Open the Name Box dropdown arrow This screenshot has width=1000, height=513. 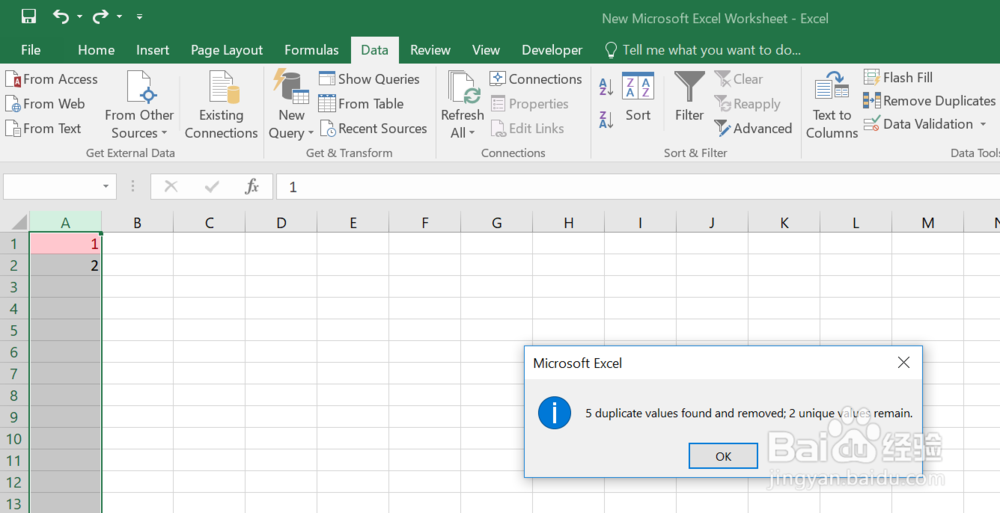point(106,186)
